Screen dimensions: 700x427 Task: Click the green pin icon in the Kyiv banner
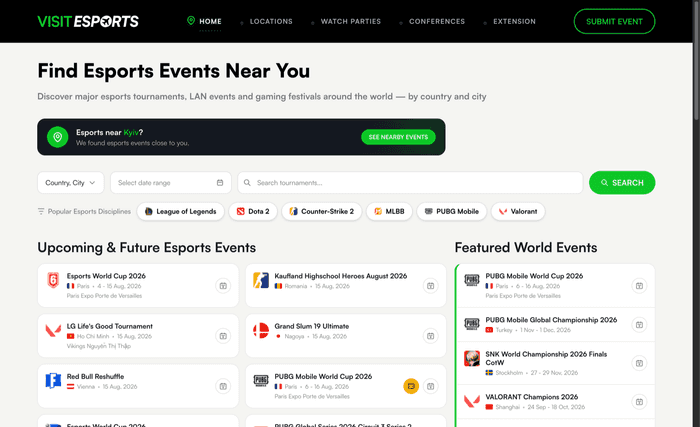58,137
